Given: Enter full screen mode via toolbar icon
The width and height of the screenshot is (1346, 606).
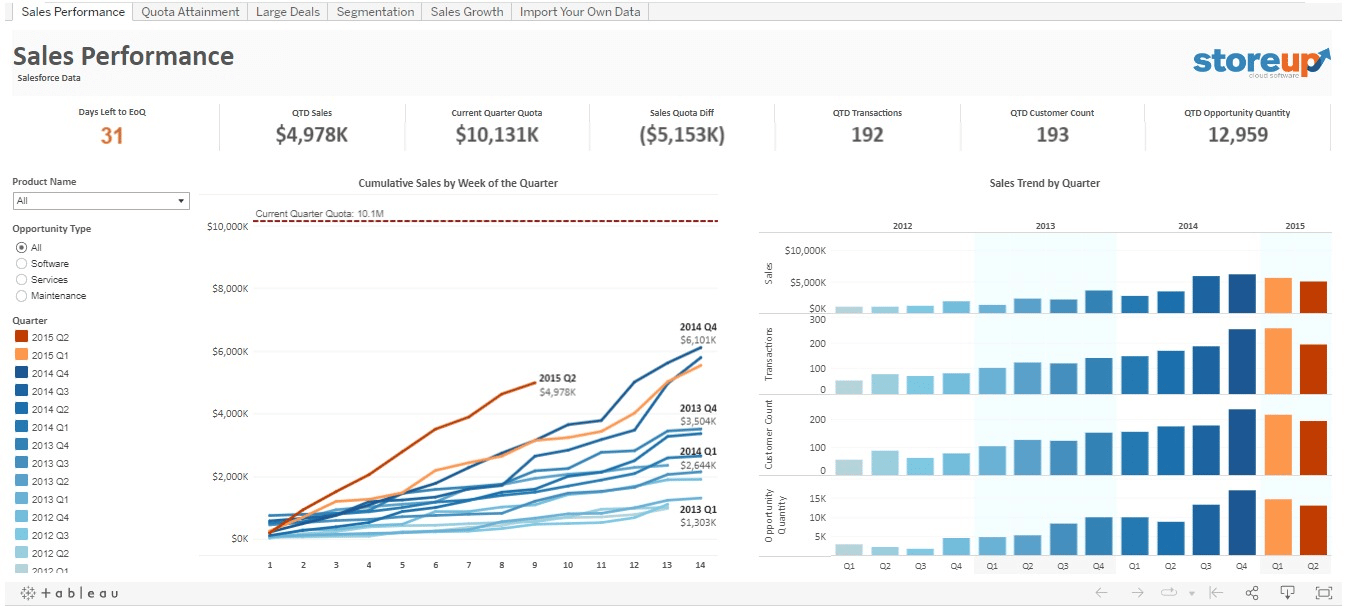Looking at the screenshot, I should [1324, 592].
